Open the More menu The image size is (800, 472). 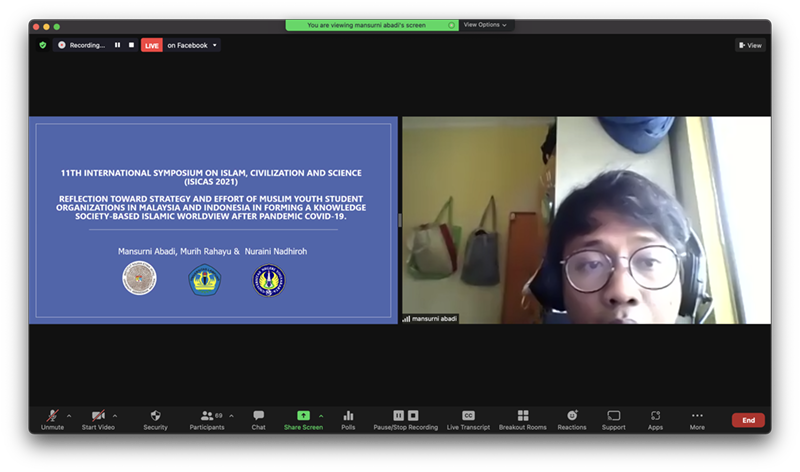[697, 418]
